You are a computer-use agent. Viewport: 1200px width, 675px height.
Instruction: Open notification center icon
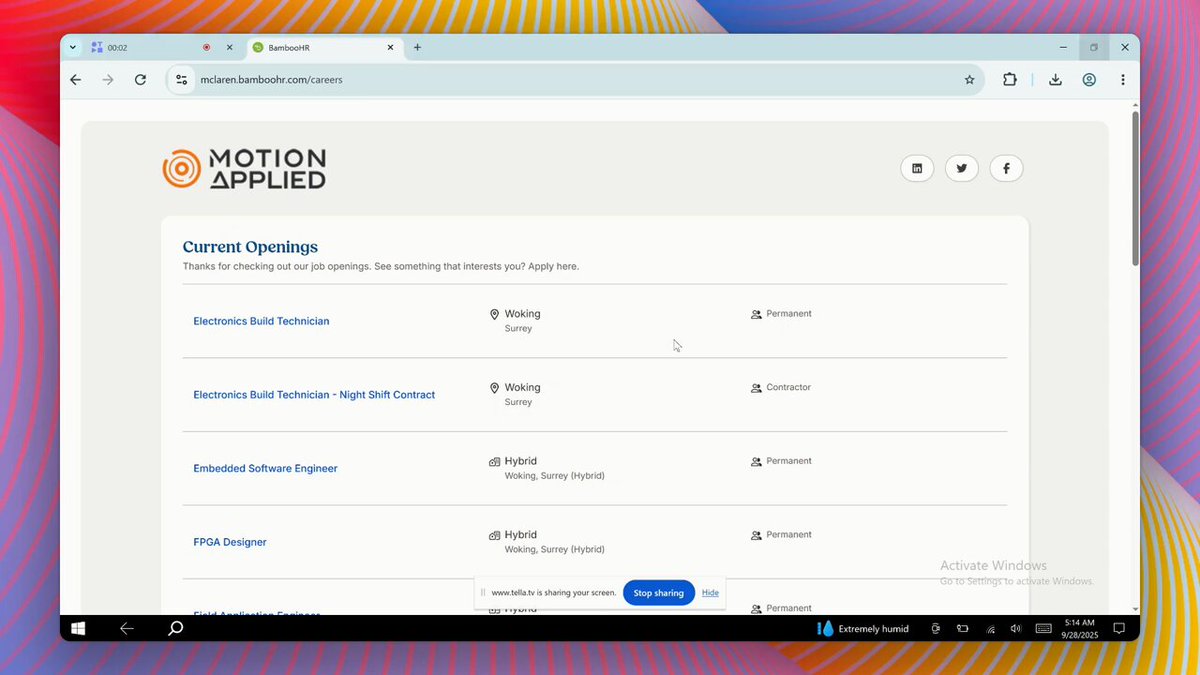pos(1119,629)
